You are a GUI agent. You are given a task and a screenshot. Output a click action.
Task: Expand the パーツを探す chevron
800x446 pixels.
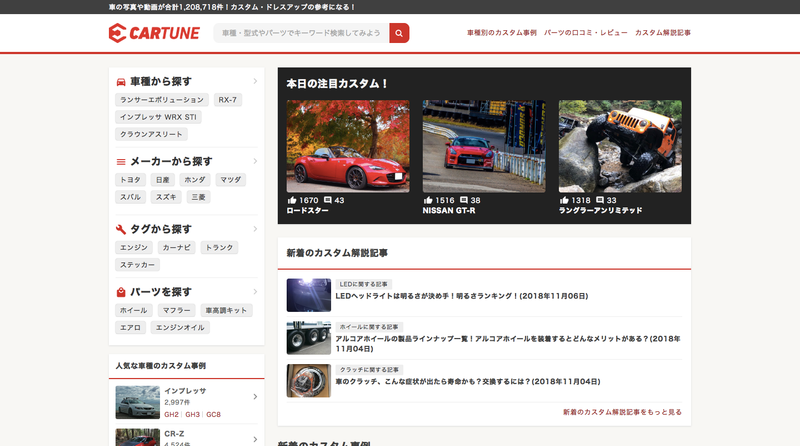[255, 292]
